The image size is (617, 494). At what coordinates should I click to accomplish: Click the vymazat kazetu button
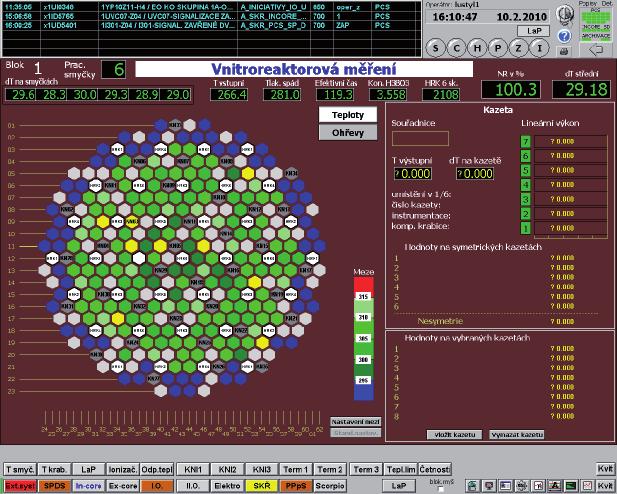(517, 435)
